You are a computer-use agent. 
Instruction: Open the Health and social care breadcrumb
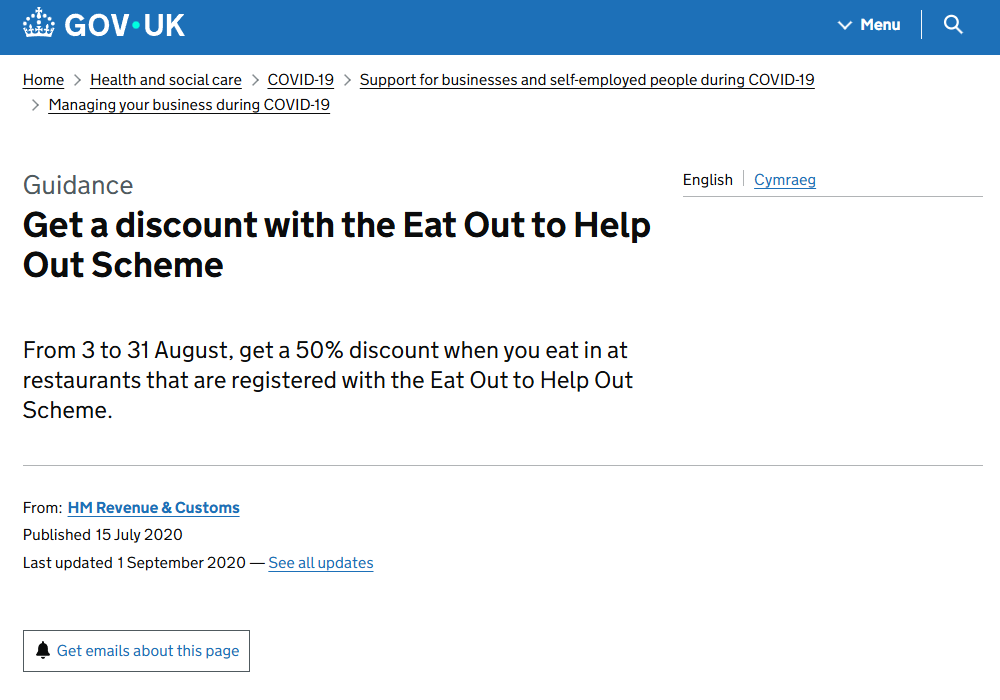pyautogui.click(x=165, y=79)
